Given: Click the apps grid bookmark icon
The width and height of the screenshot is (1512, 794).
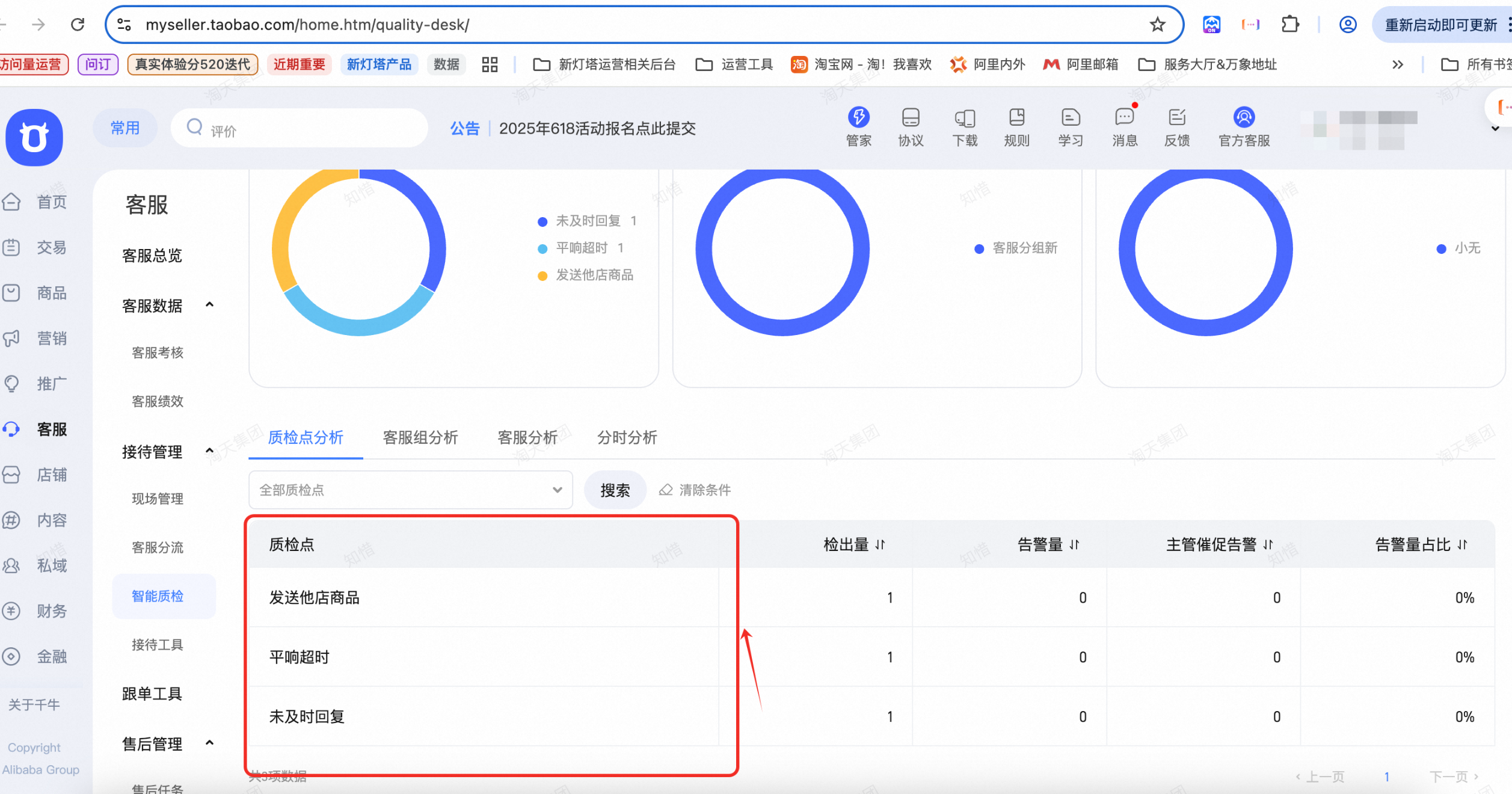Looking at the screenshot, I should coord(490,64).
